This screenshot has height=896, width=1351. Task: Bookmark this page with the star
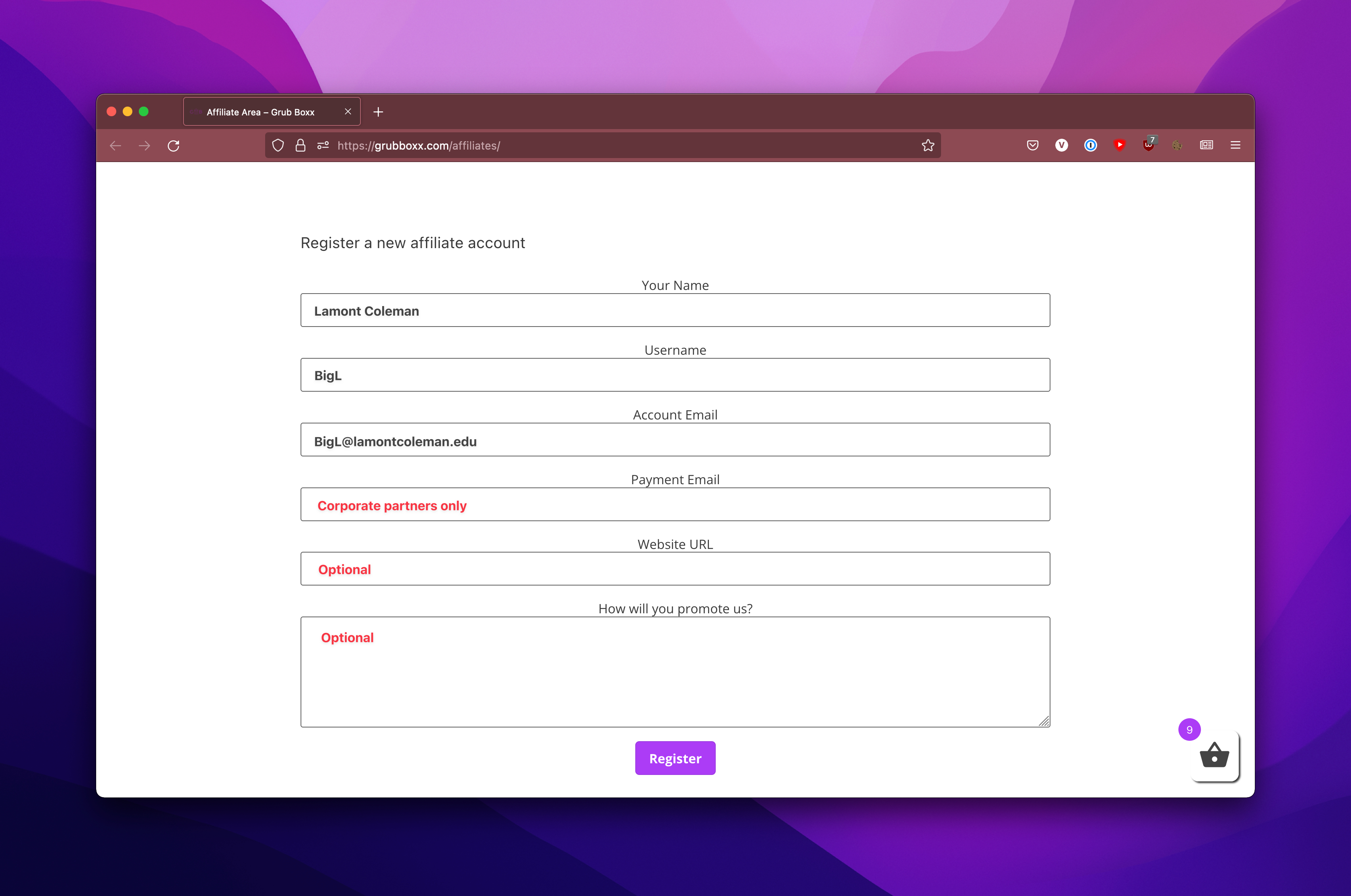tap(928, 146)
